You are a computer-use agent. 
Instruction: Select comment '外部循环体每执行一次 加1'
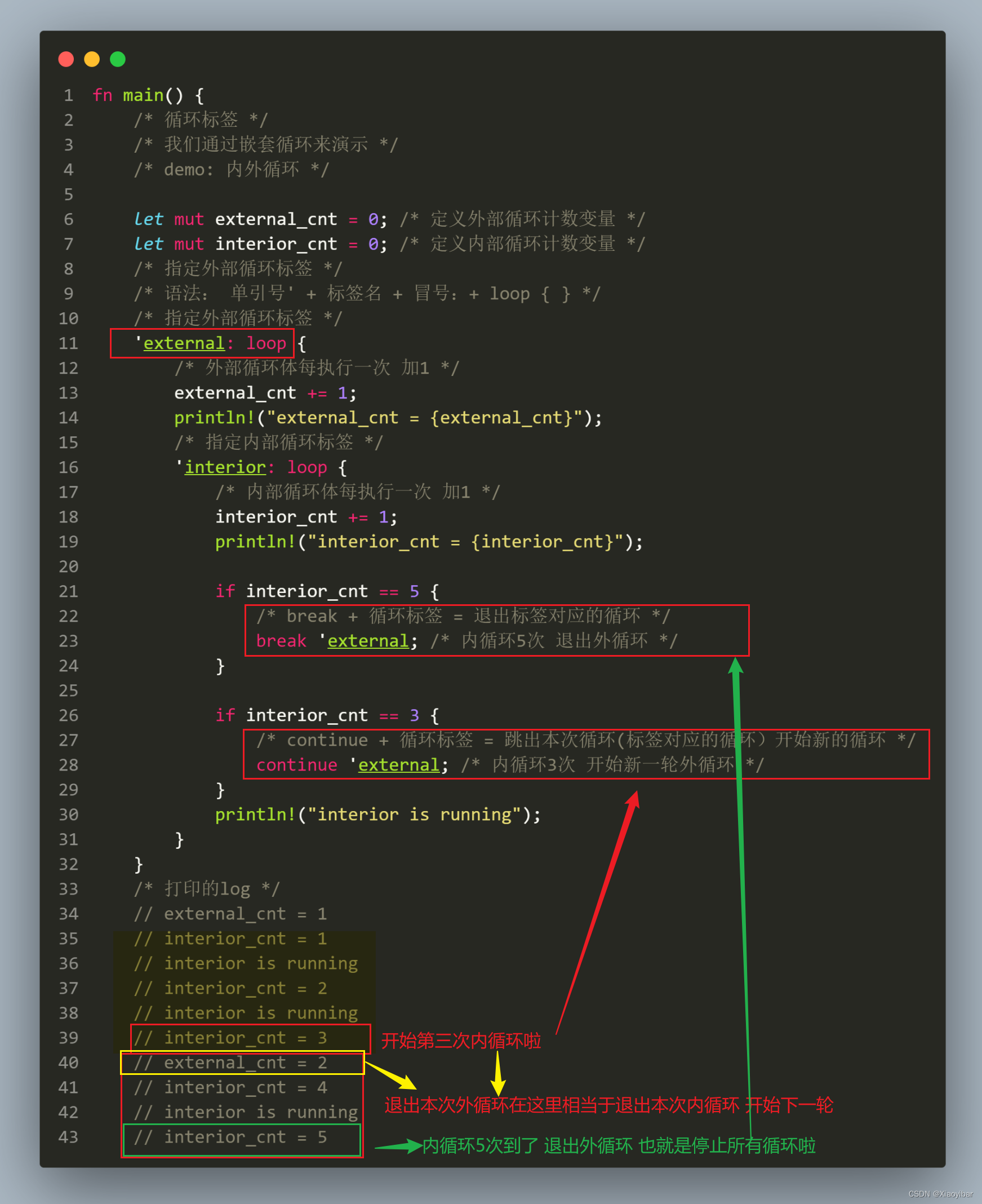click(x=317, y=368)
